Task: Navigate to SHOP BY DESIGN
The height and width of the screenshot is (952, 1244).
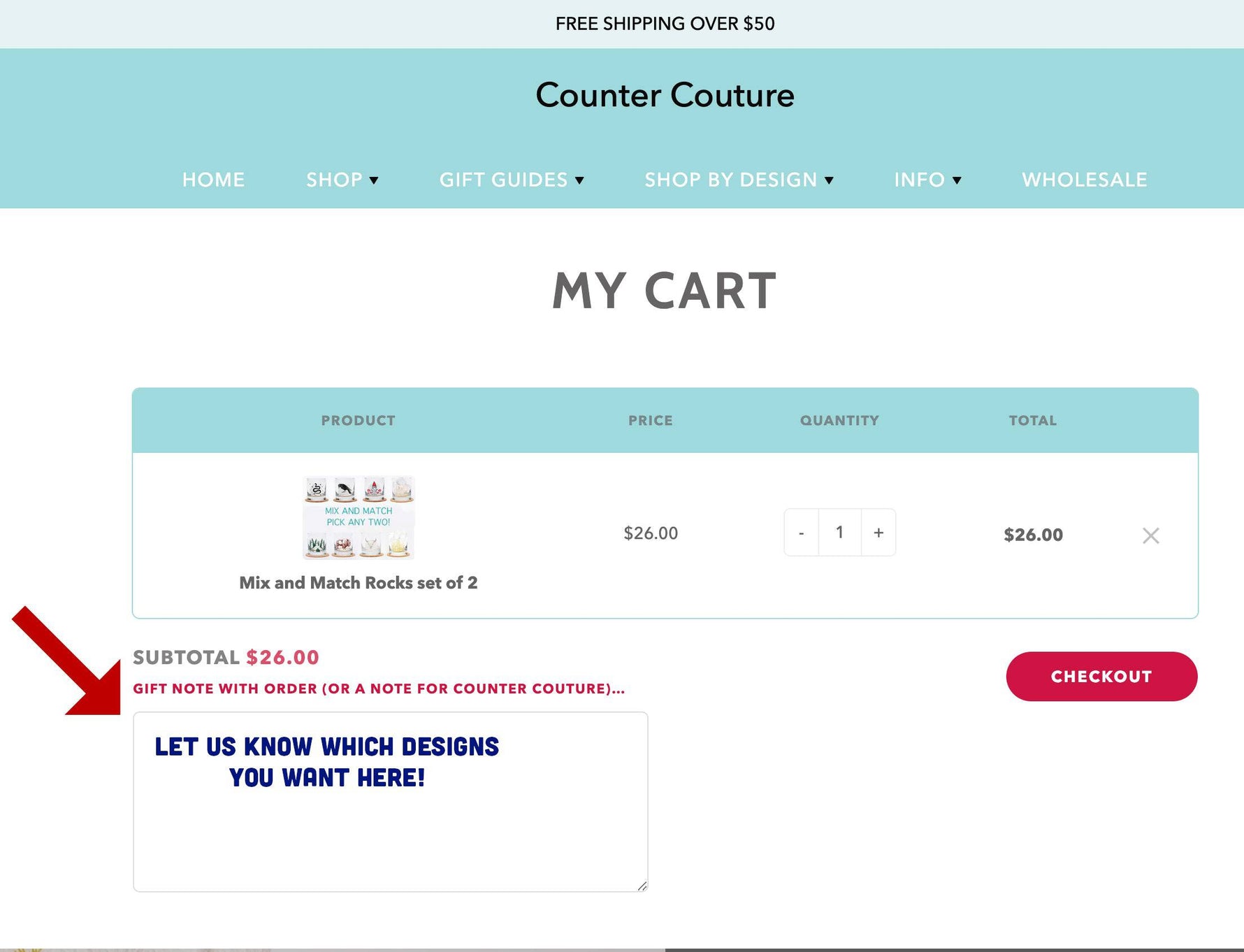Action: 730,180
